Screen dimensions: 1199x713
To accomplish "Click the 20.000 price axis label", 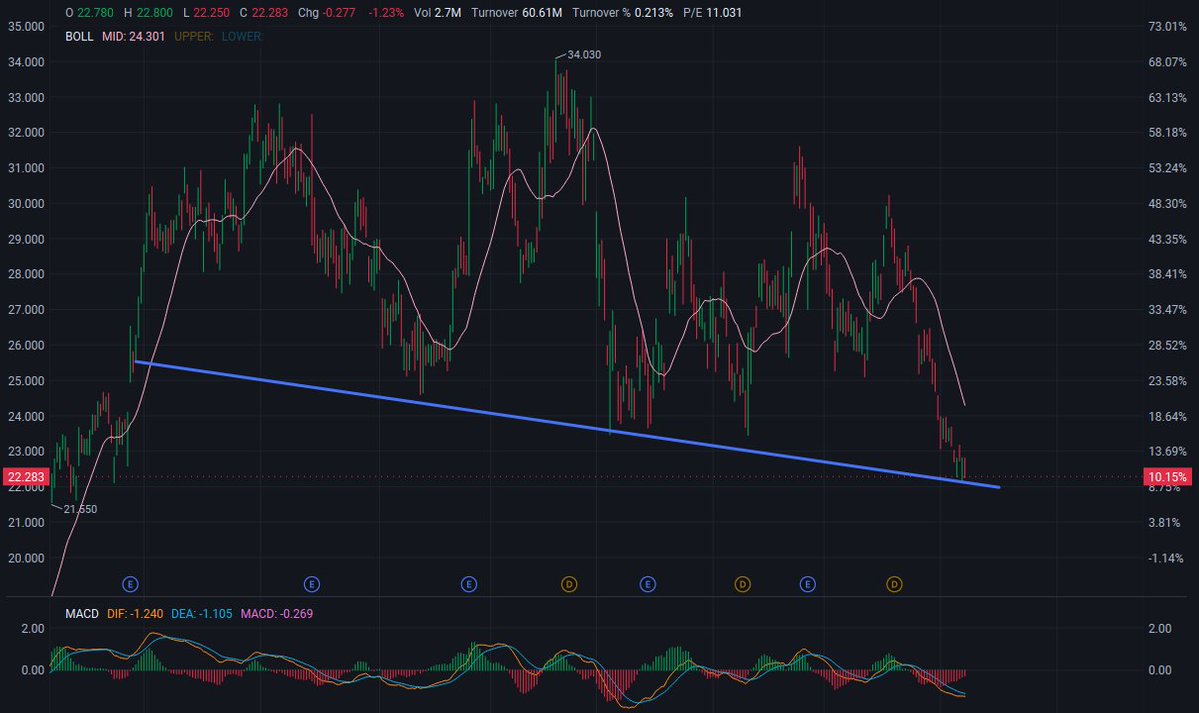I will click(26, 558).
